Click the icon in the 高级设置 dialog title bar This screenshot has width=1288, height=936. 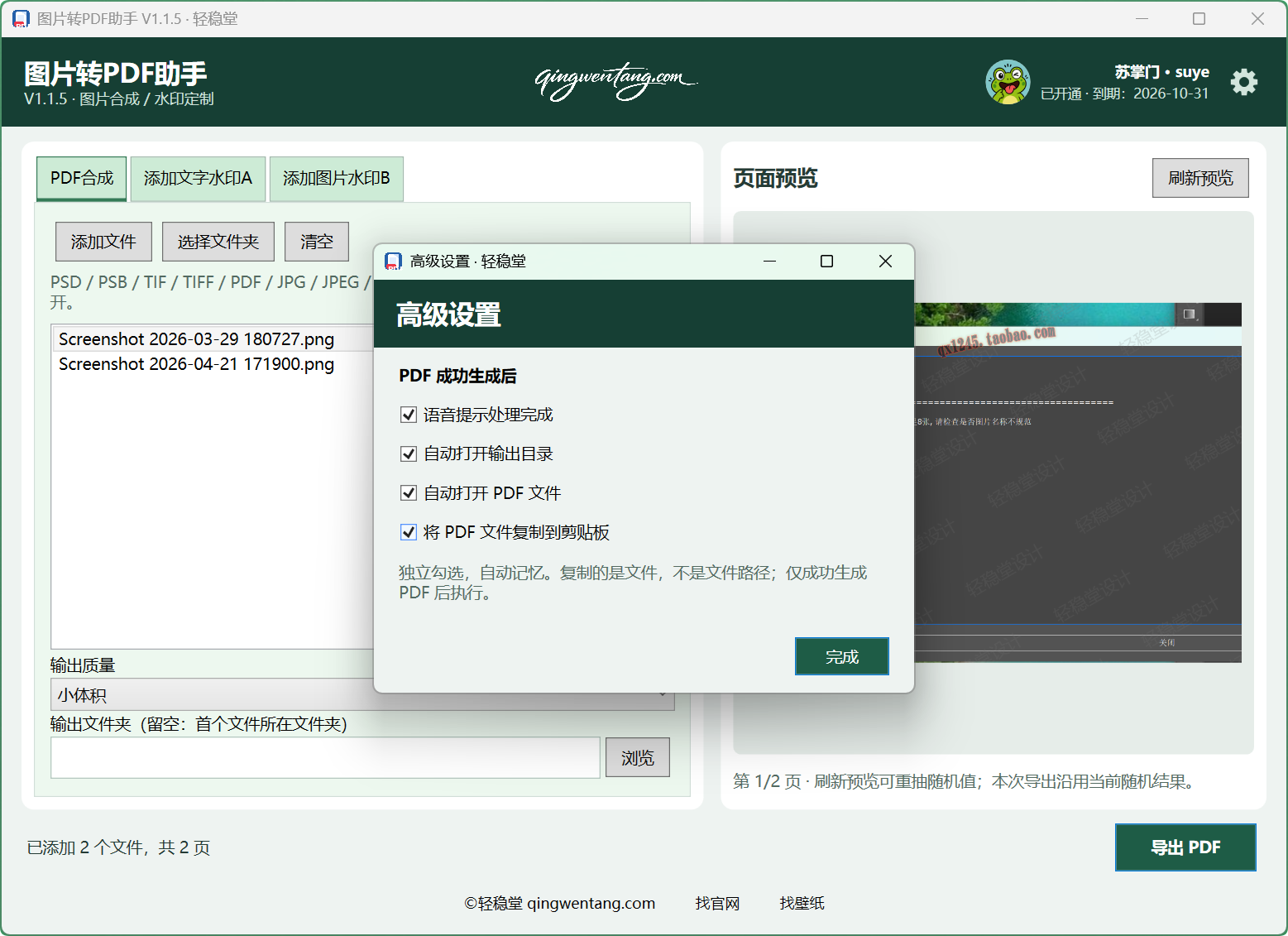coord(394,262)
